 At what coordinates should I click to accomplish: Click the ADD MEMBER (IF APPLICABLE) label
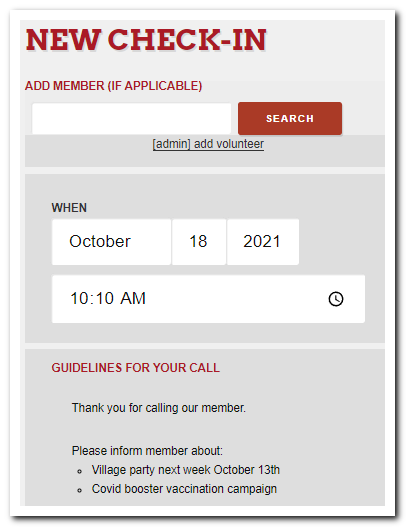point(113,86)
